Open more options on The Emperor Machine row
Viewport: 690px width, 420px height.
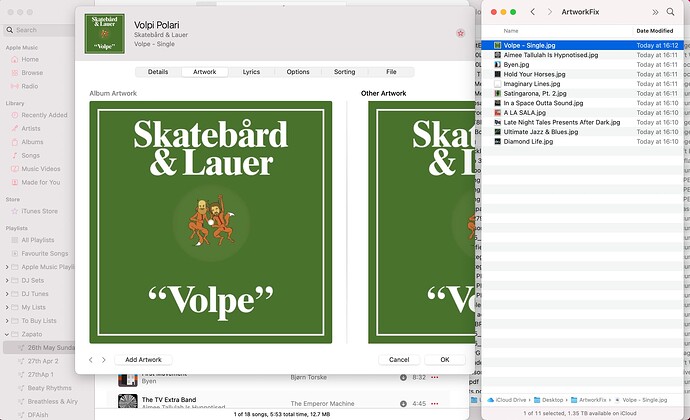[x=435, y=404]
